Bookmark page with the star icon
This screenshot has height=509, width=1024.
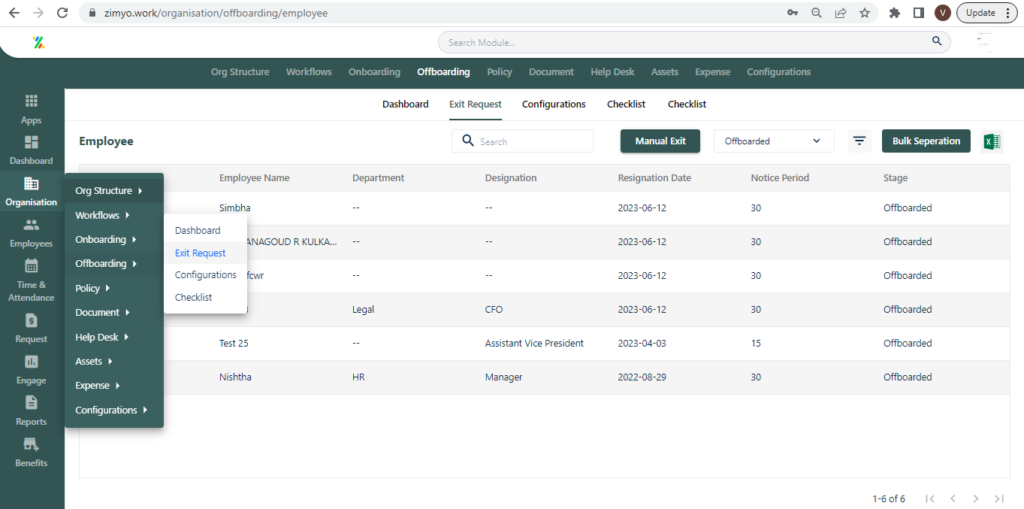click(865, 12)
